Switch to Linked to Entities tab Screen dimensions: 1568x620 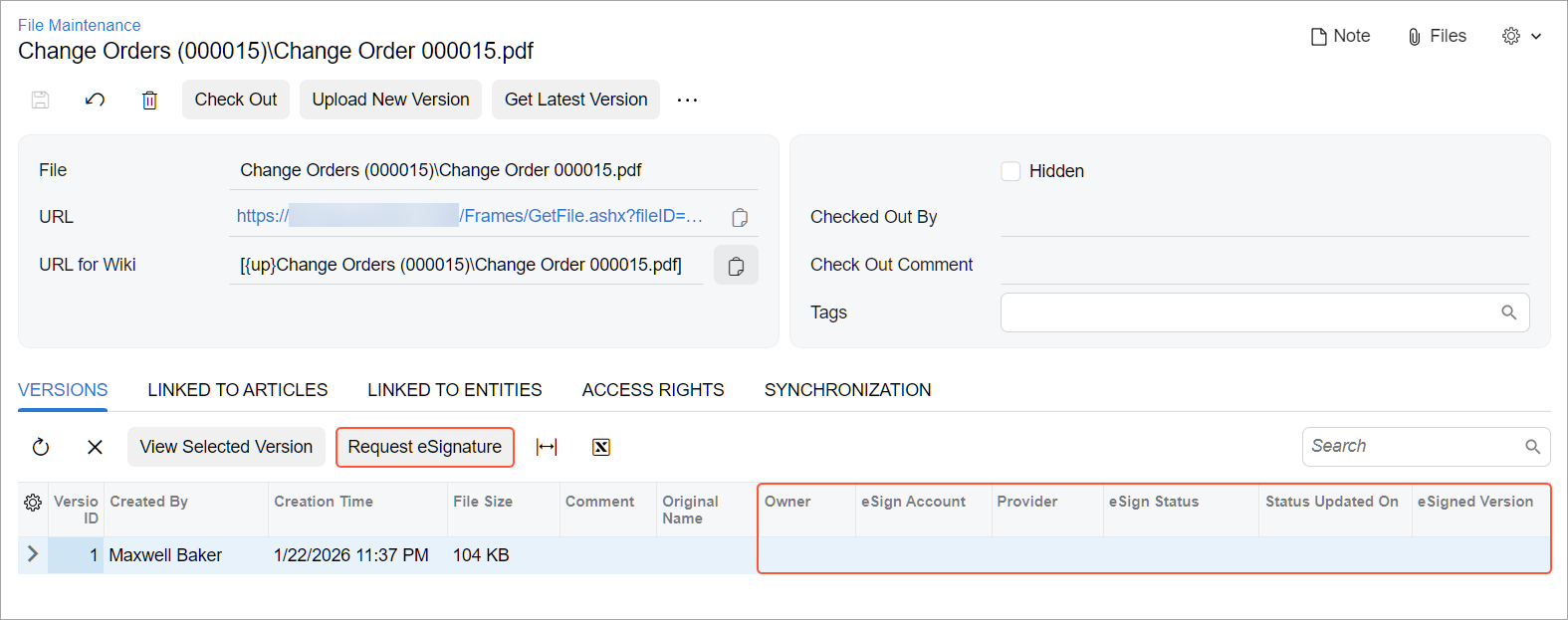(x=455, y=390)
